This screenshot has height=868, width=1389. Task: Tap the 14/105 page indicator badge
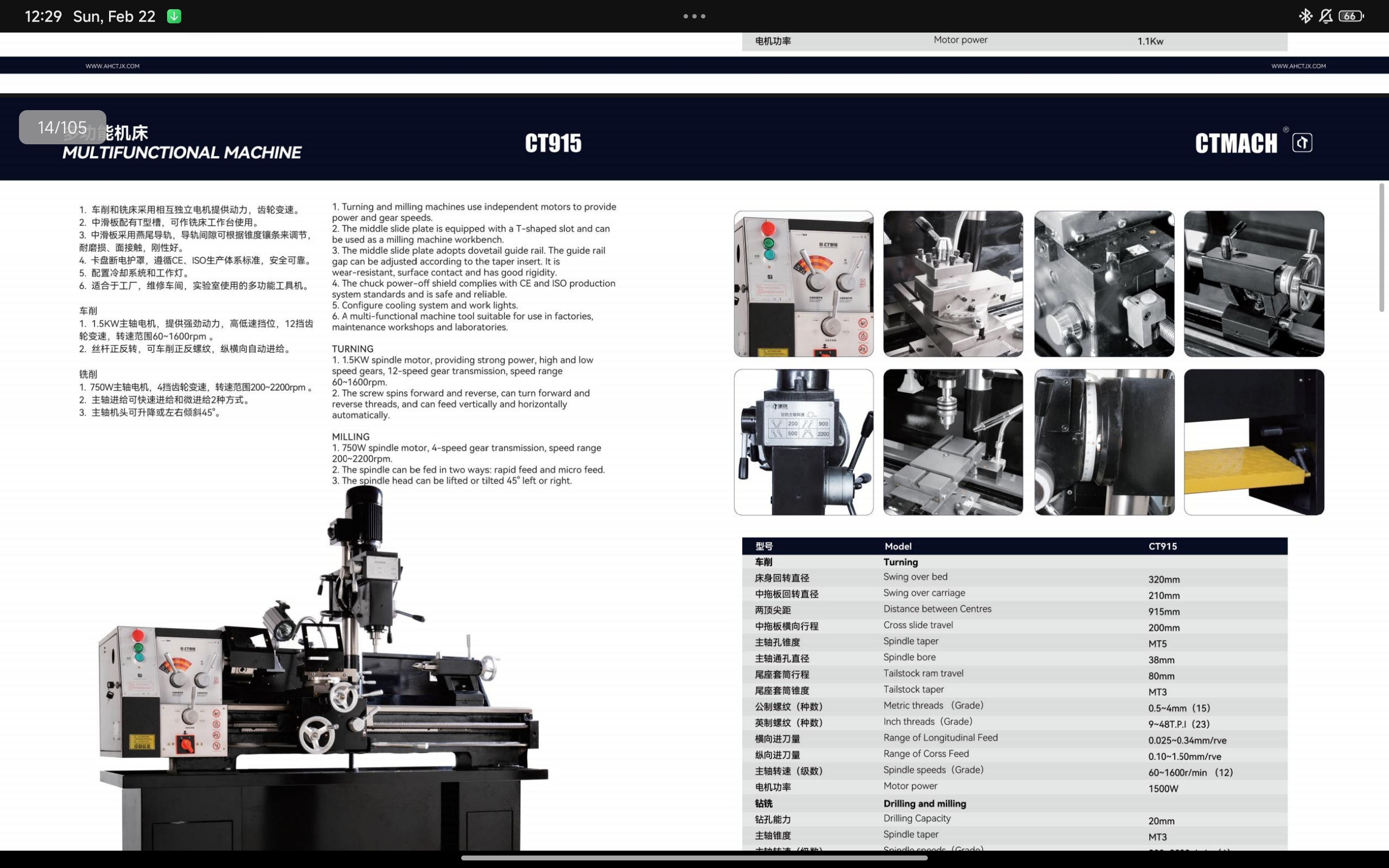pyautogui.click(x=62, y=127)
